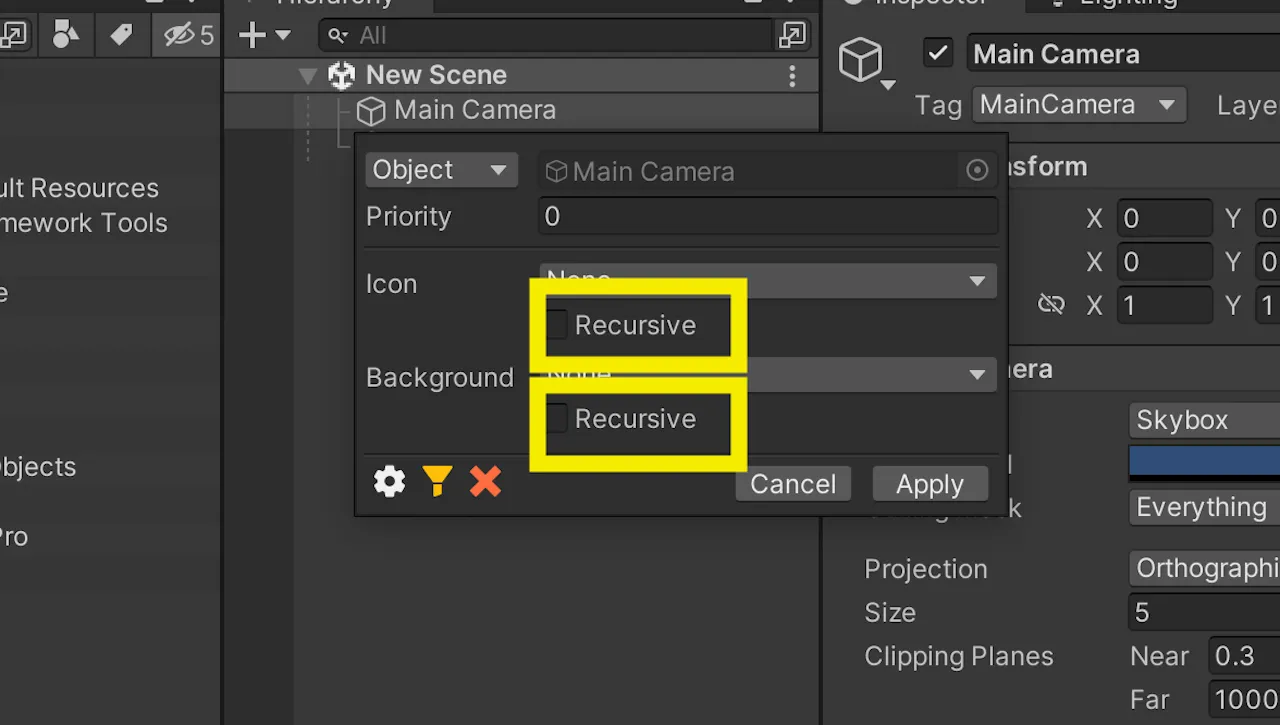Click the hidden objects eye icon showing 5

(x=189, y=36)
